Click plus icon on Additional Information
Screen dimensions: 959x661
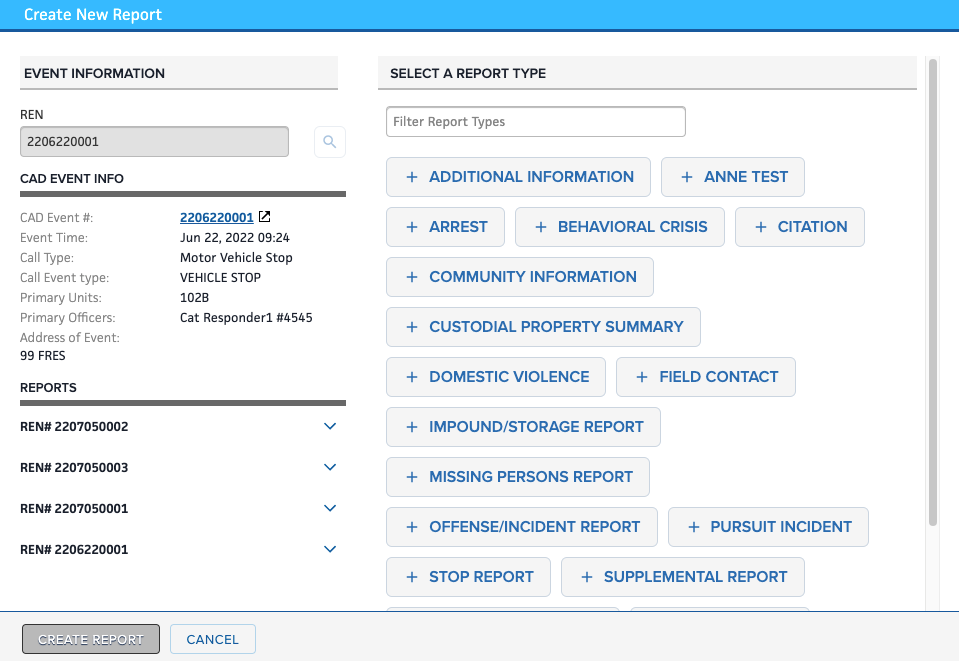411,177
